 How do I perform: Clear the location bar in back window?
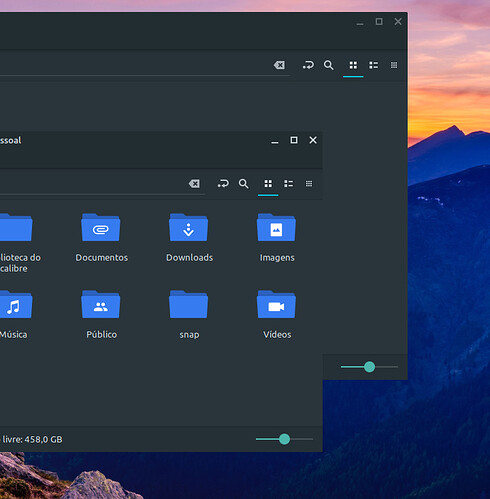tap(279, 65)
